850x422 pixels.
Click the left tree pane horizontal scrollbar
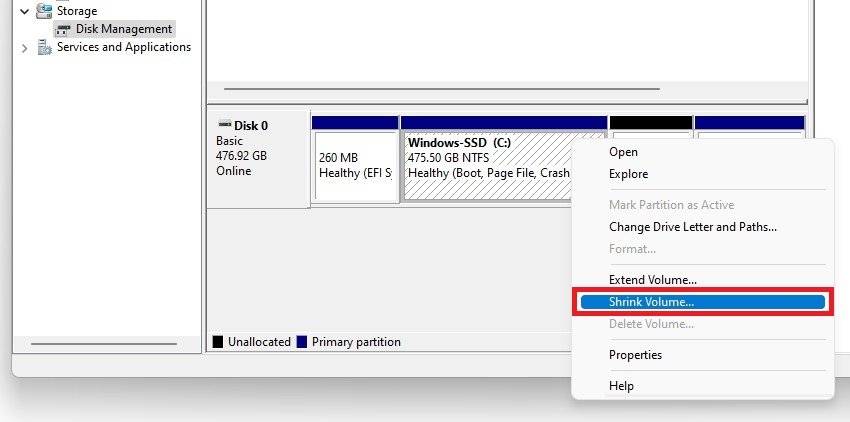(104, 344)
